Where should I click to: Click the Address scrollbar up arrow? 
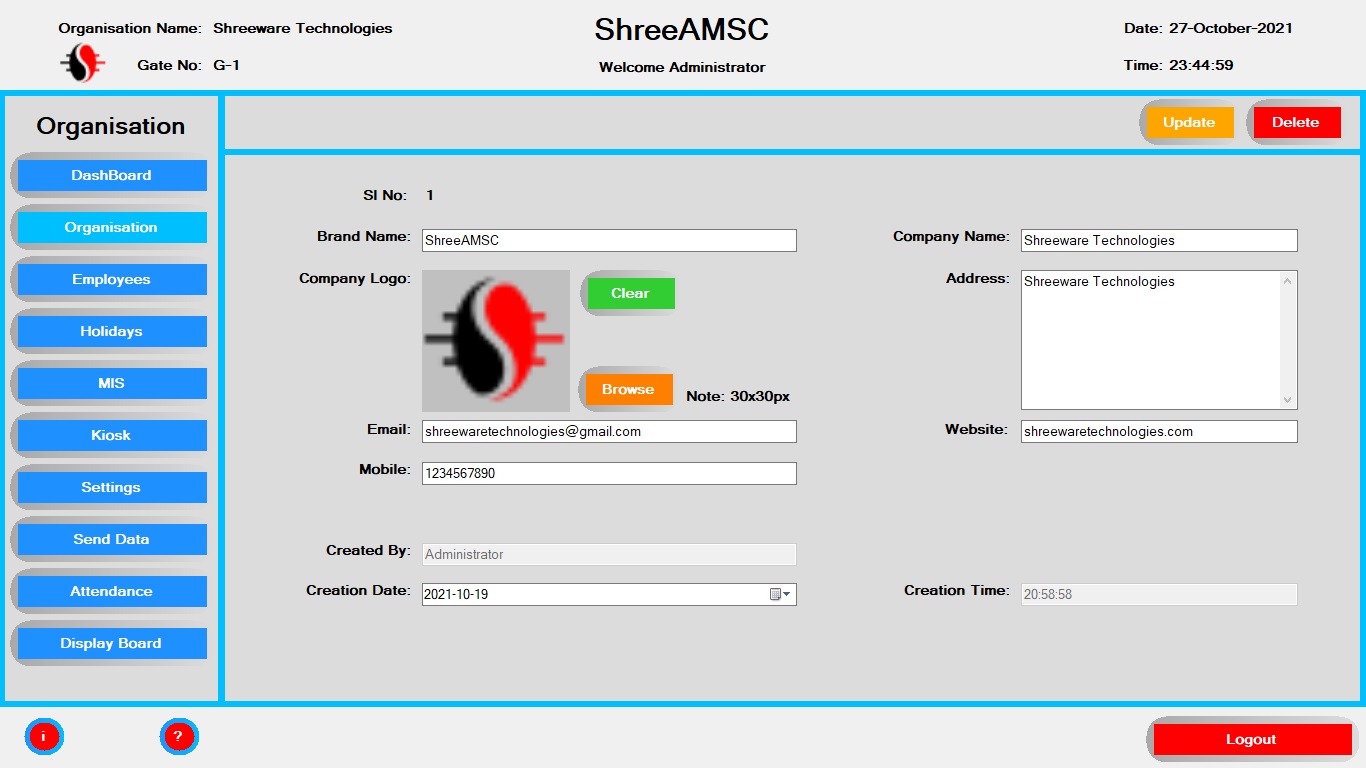[x=1288, y=281]
